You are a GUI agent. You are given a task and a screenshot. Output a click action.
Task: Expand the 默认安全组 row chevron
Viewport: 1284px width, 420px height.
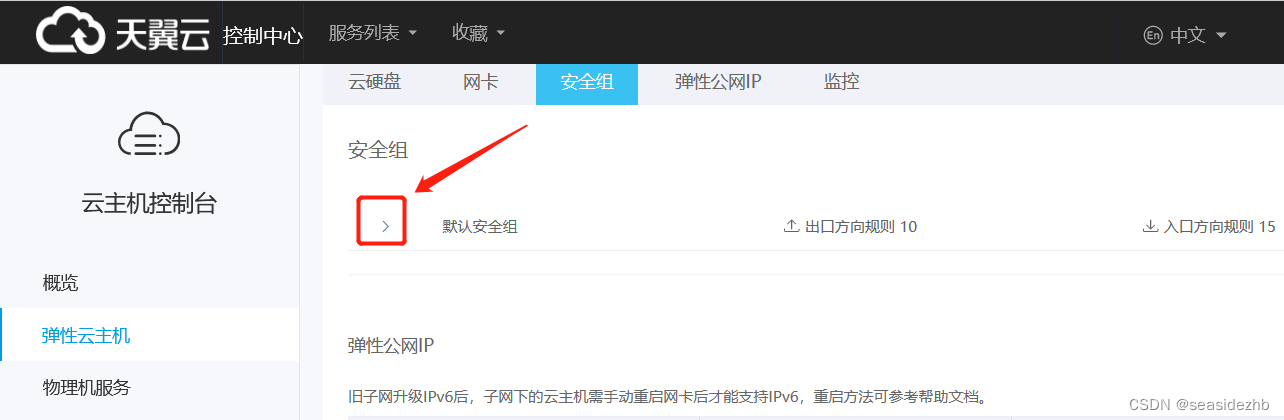(x=385, y=227)
